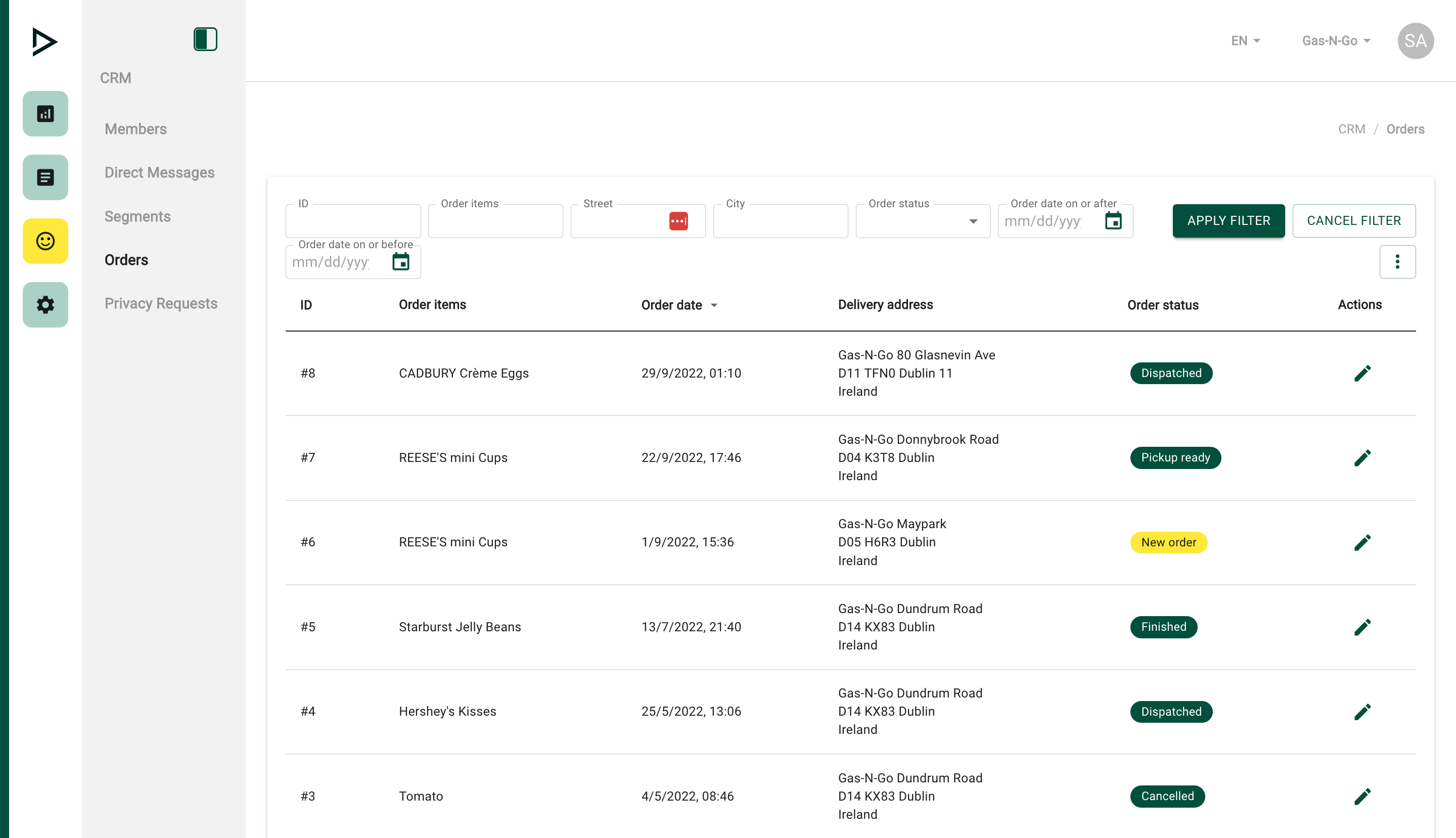Click the CANCEL FILTER button

(x=1353, y=220)
